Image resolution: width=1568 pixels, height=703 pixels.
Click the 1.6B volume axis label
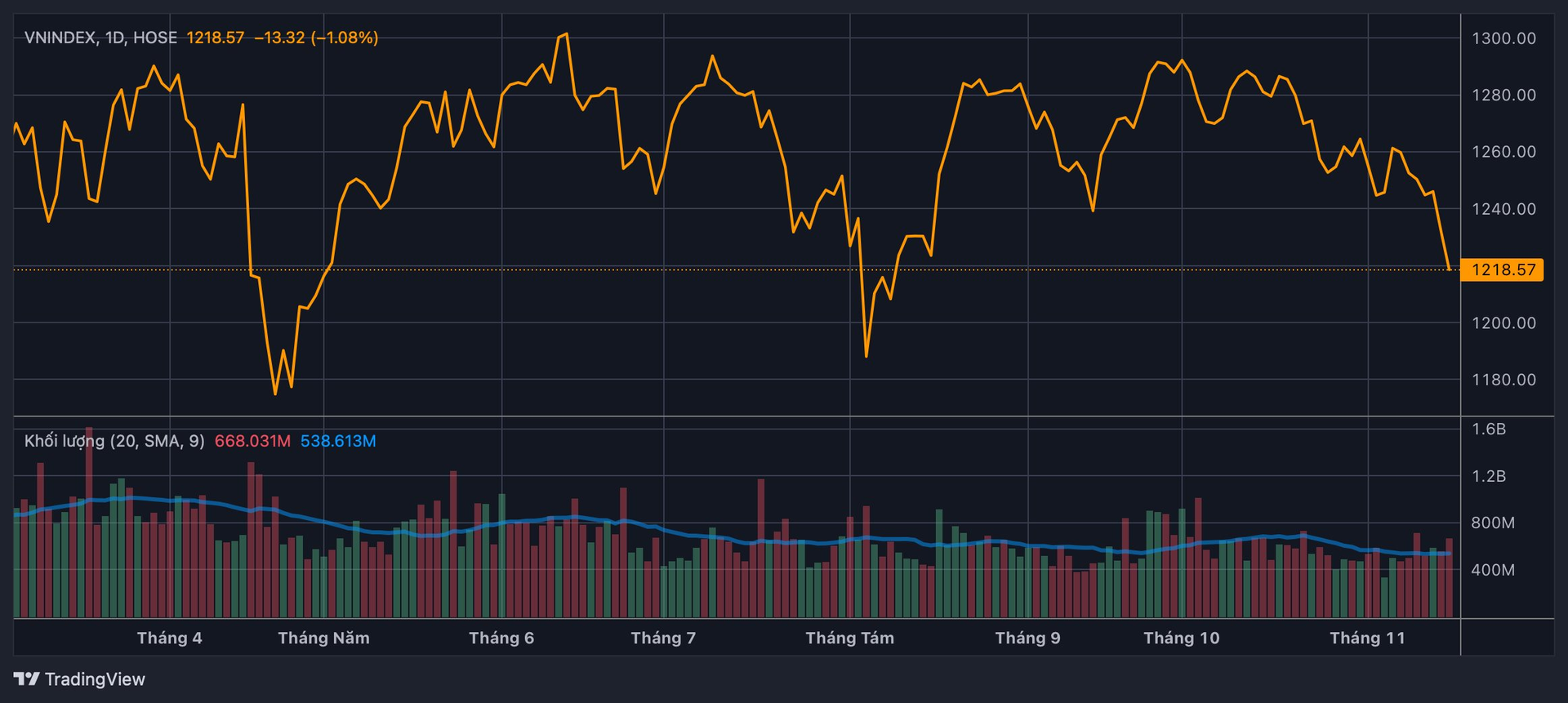click(x=1489, y=429)
